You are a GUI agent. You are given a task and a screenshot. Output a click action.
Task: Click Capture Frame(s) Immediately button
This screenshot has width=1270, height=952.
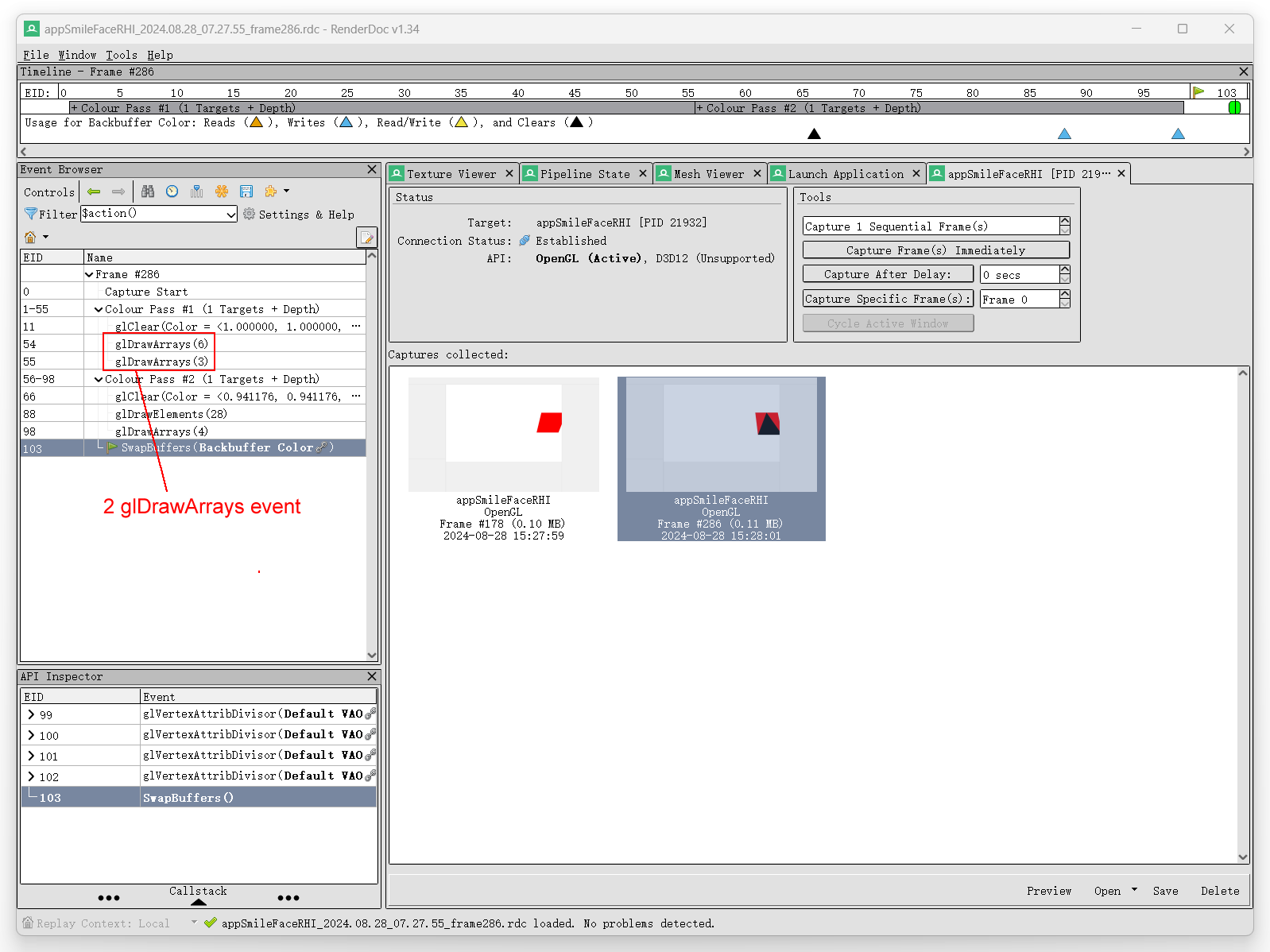tap(935, 250)
